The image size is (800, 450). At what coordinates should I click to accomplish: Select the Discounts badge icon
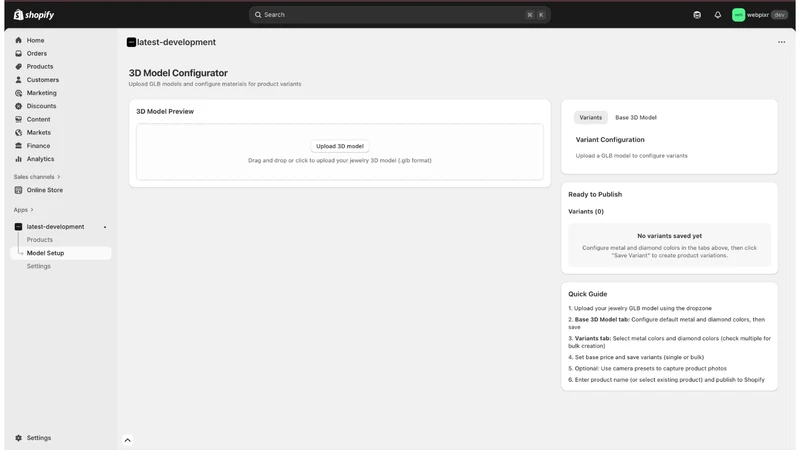tap(18, 106)
